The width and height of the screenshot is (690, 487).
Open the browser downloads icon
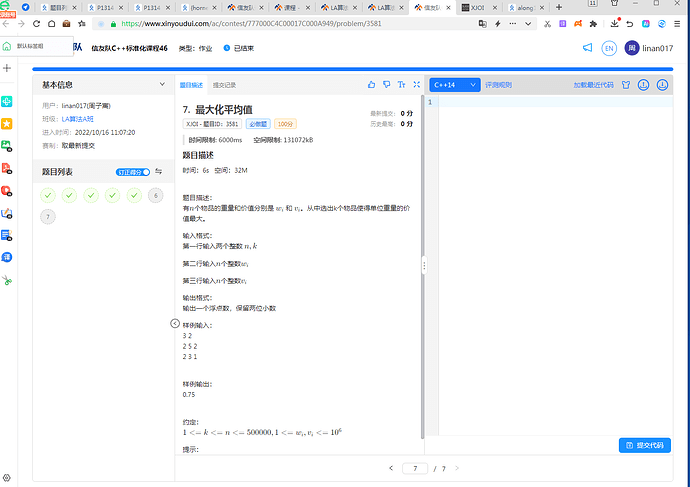(x=615, y=23)
